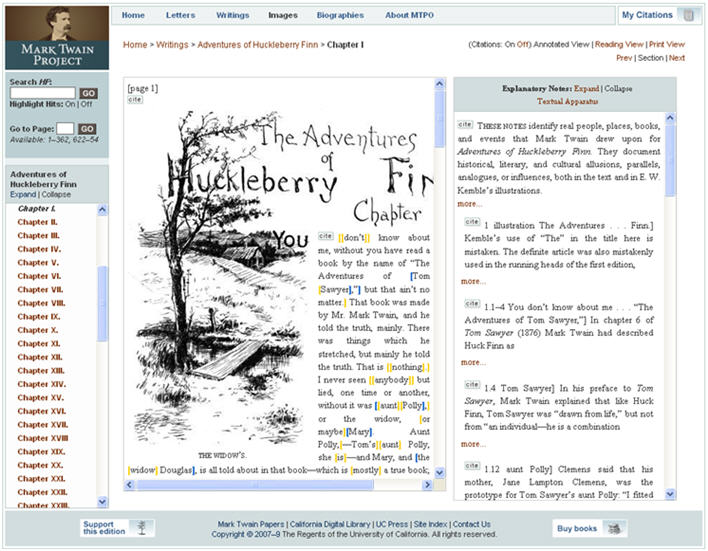Click the cite icon under the page 1 label
The width and height of the screenshot is (708, 551).
coord(135,99)
